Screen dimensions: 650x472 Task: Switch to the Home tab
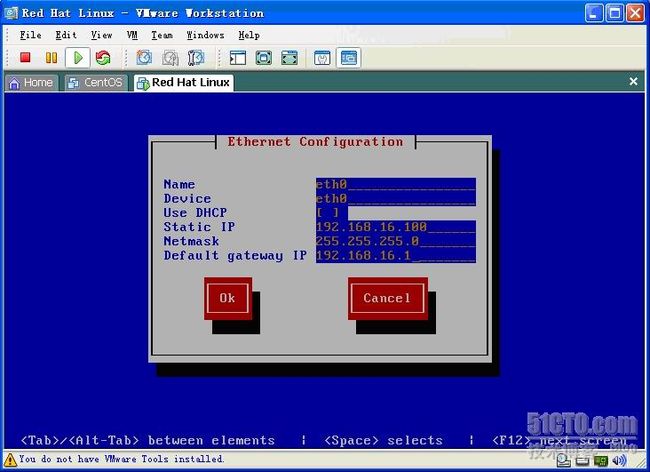pyautogui.click(x=32, y=82)
